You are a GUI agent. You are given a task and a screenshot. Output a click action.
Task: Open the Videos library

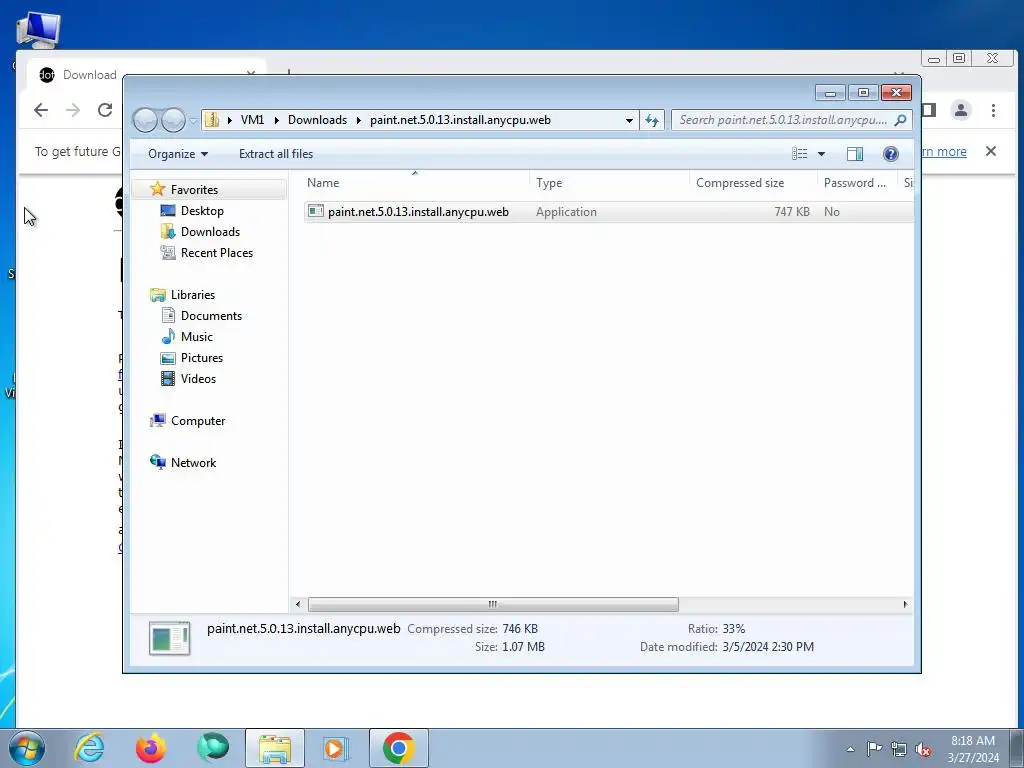[x=198, y=379]
